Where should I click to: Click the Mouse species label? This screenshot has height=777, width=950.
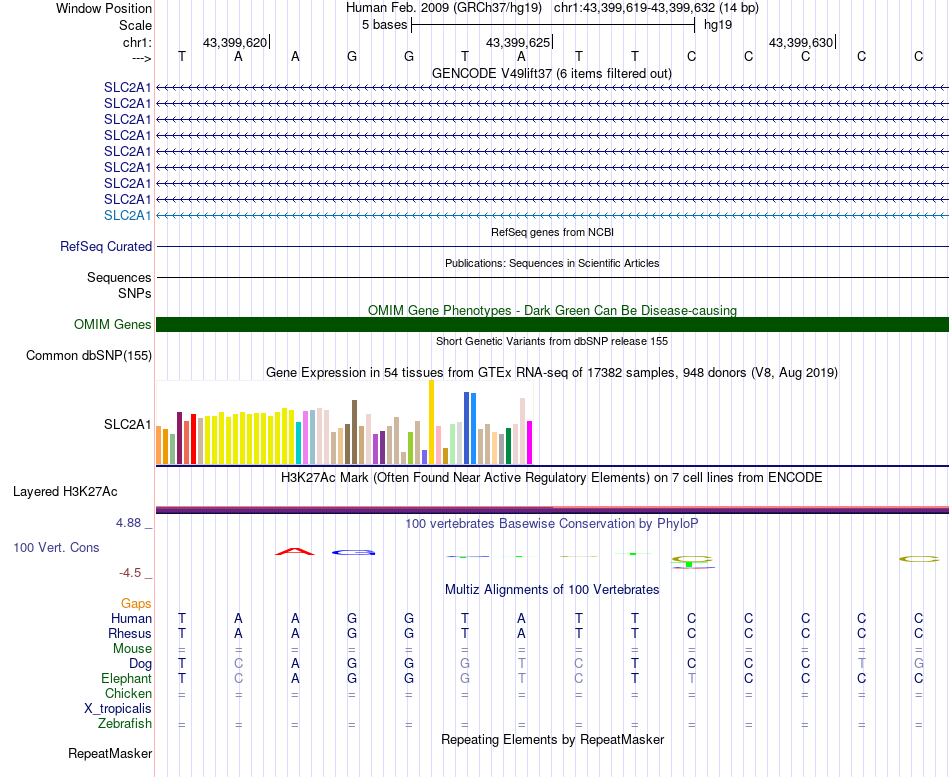132,649
